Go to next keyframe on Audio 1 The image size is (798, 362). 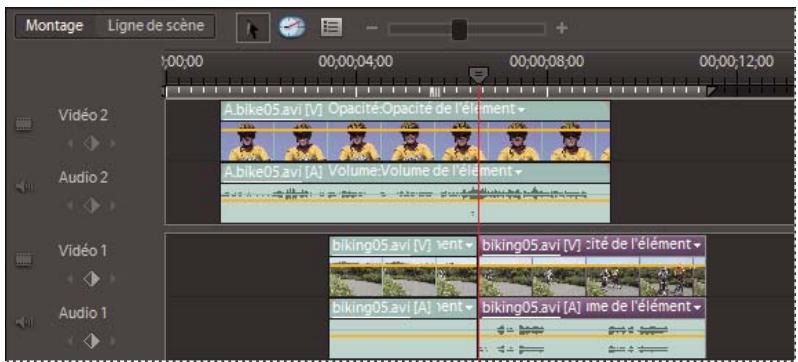[x=112, y=341]
